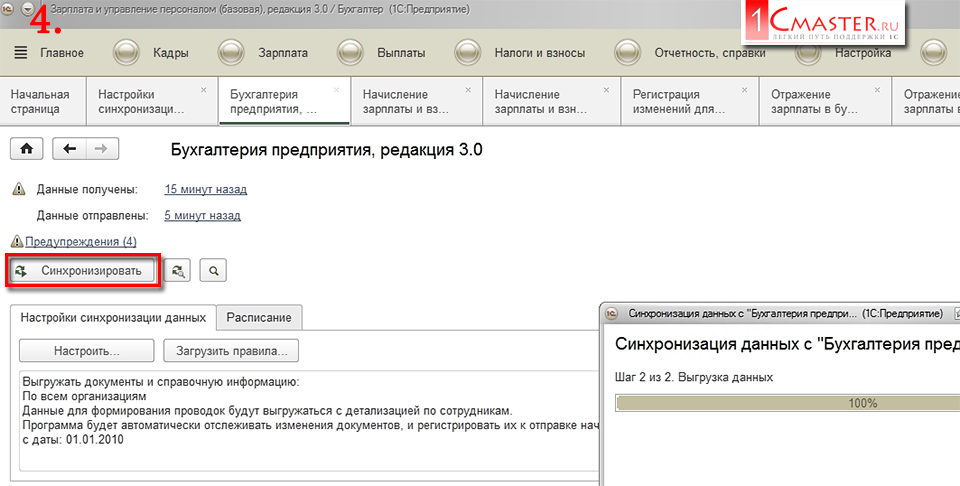This screenshot has width=960, height=486.
Task: Click the 100% progress bar in sync window
Action: tap(788, 403)
